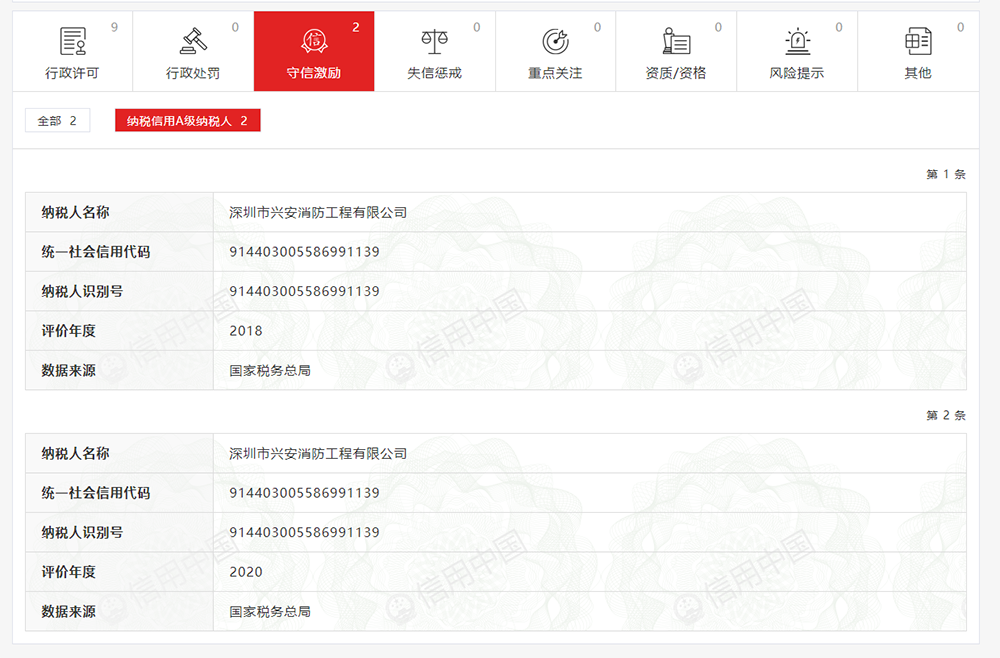The height and width of the screenshot is (658, 1000).
Task: Select the 风险提示 alarm light icon
Action: 797,41
